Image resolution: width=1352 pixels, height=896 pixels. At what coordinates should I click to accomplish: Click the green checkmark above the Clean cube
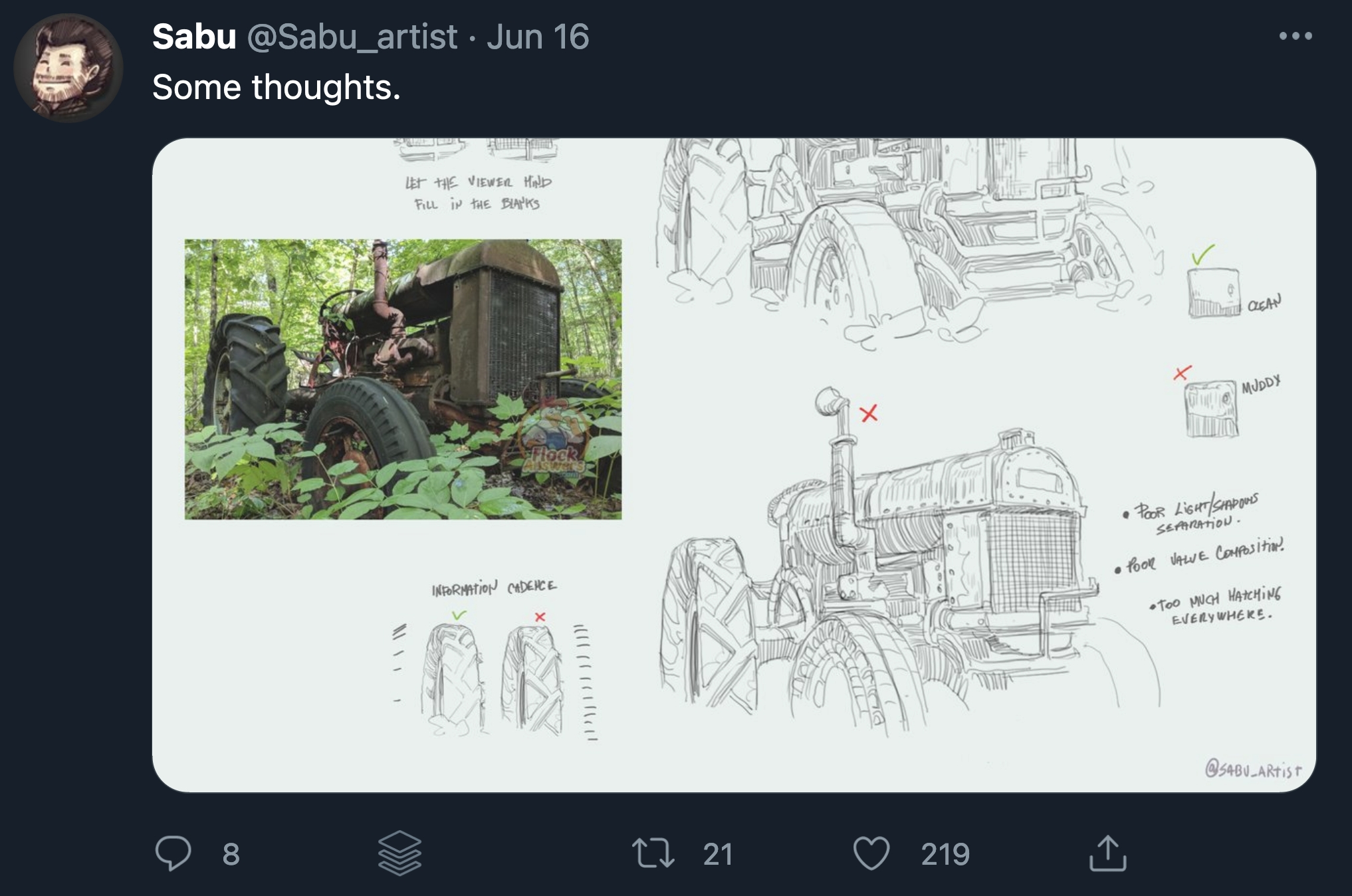click(x=1202, y=254)
